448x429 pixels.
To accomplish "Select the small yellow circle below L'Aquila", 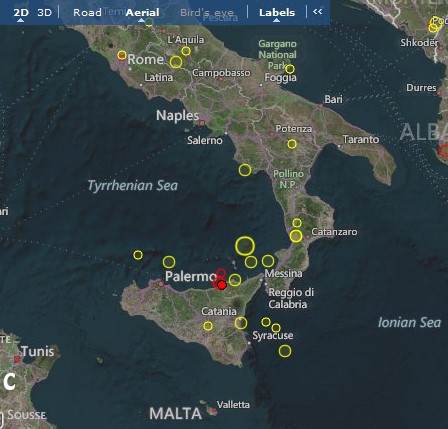I will point(186,51).
